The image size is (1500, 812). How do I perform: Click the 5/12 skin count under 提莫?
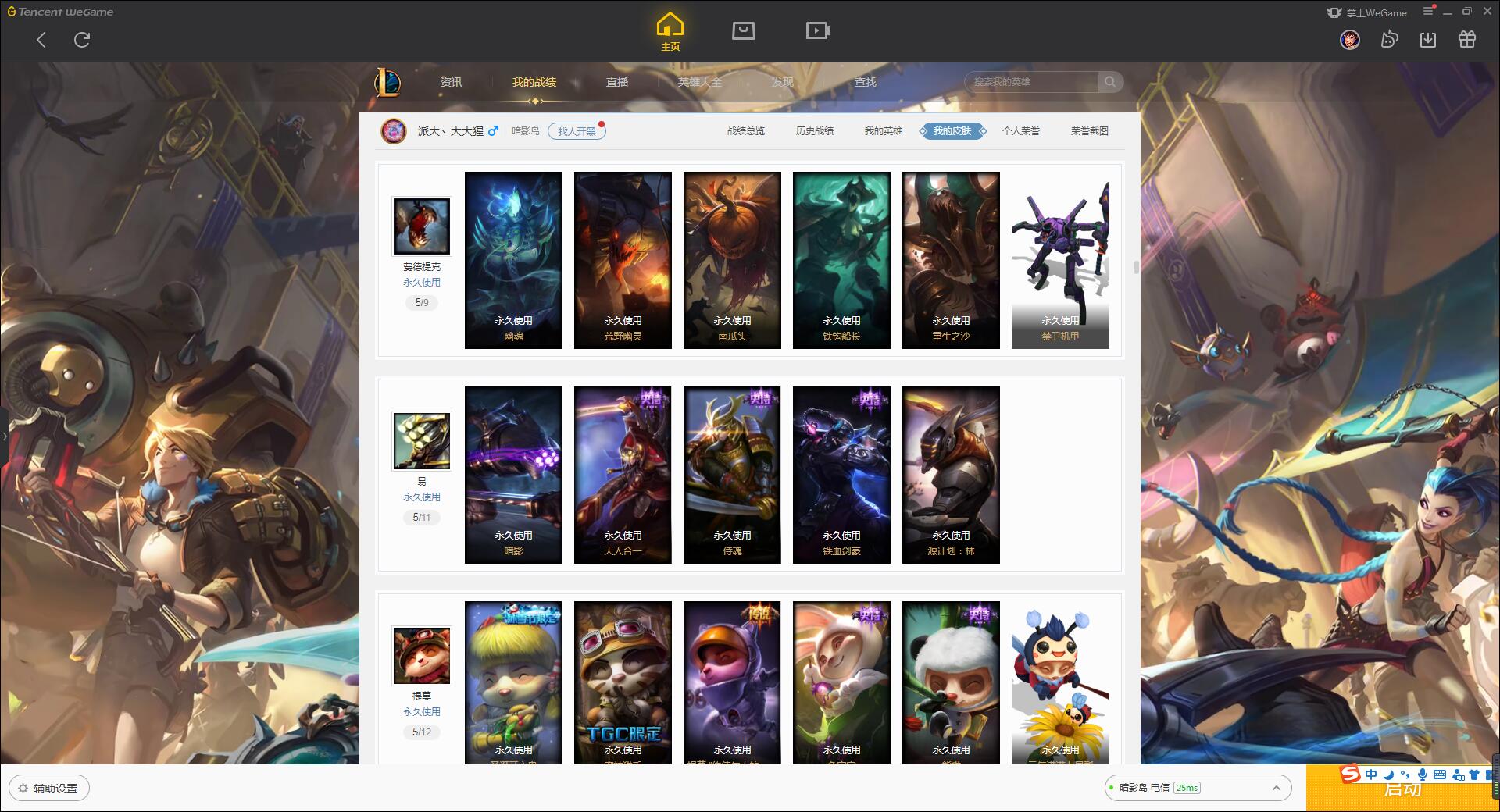point(422,732)
